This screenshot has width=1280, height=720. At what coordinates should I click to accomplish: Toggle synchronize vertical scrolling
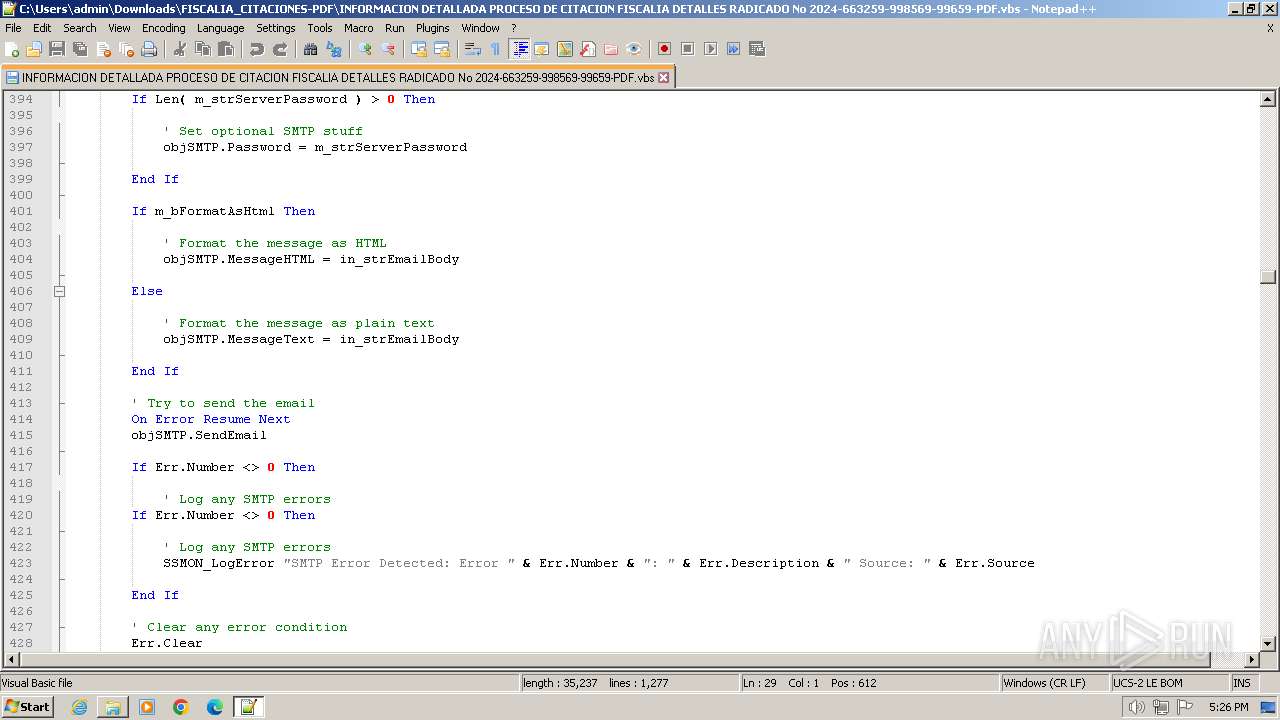coord(419,49)
